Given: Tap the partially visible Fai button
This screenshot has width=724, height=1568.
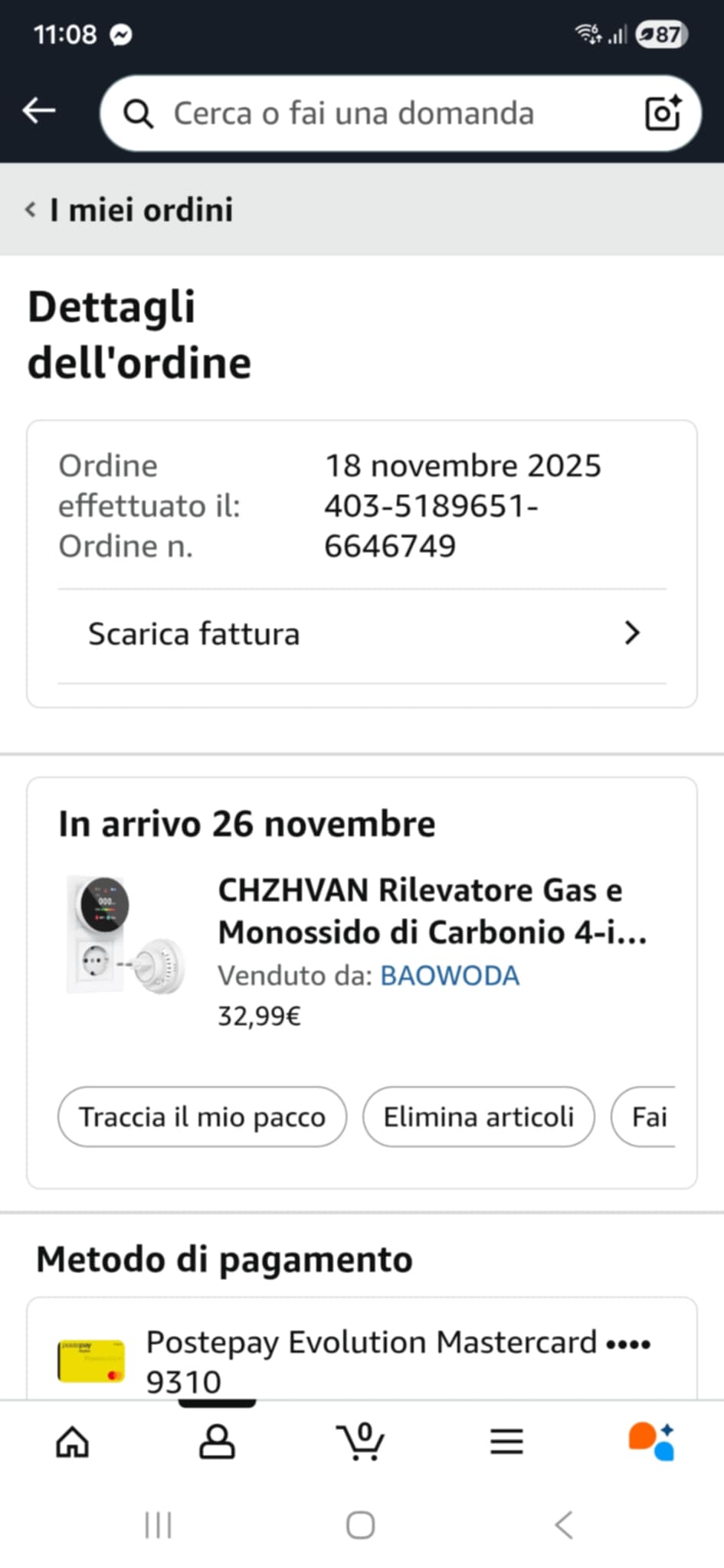Looking at the screenshot, I should coord(647,1117).
